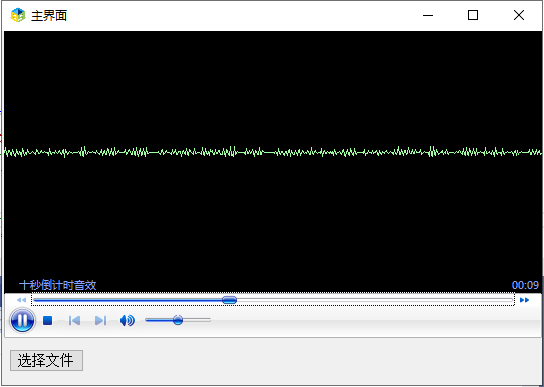Minimize the 主界面 window
The width and height of the screenshot is (544, 387).
coord(428,15)
